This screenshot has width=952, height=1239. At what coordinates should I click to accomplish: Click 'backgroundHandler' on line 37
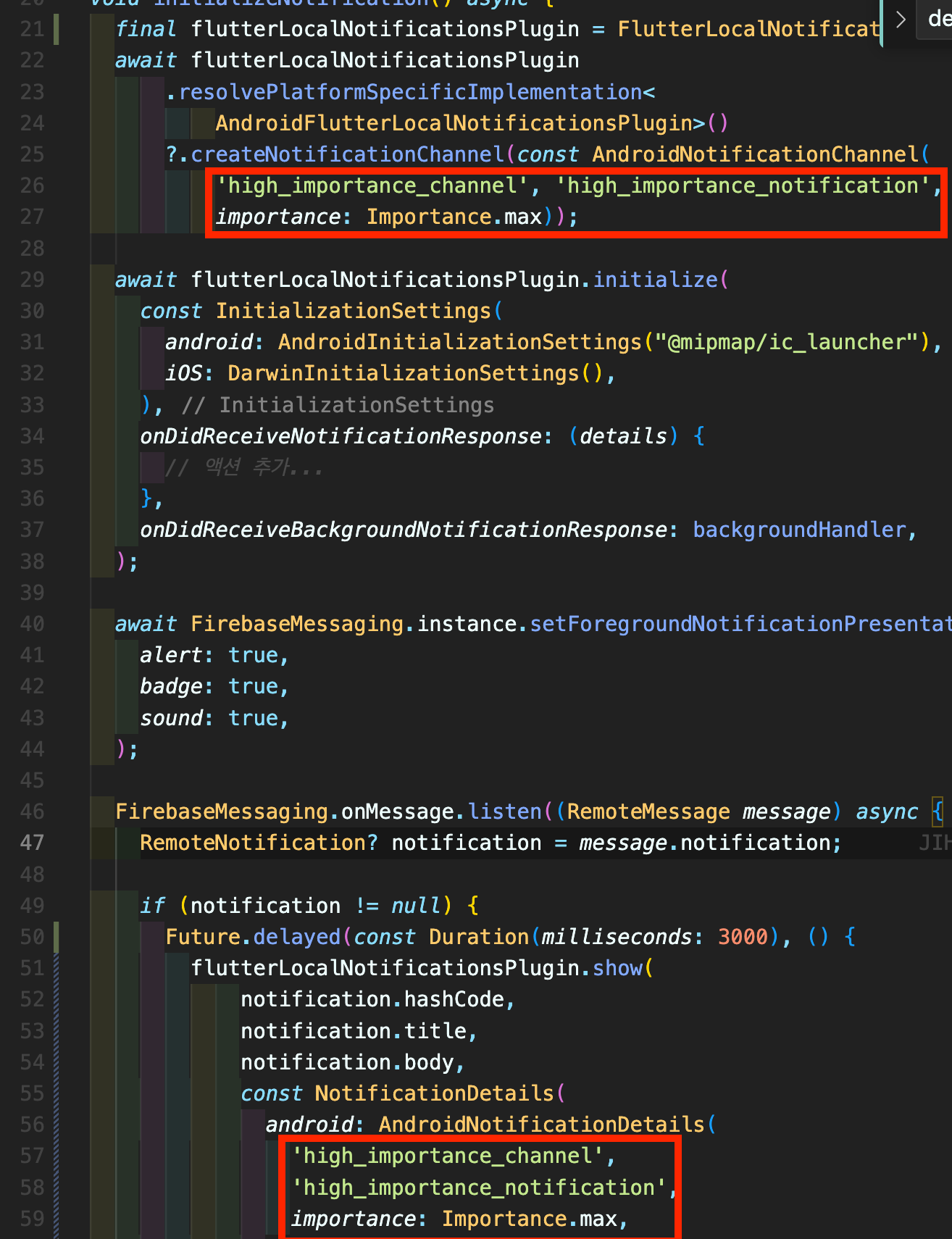[x=799, y=530]
